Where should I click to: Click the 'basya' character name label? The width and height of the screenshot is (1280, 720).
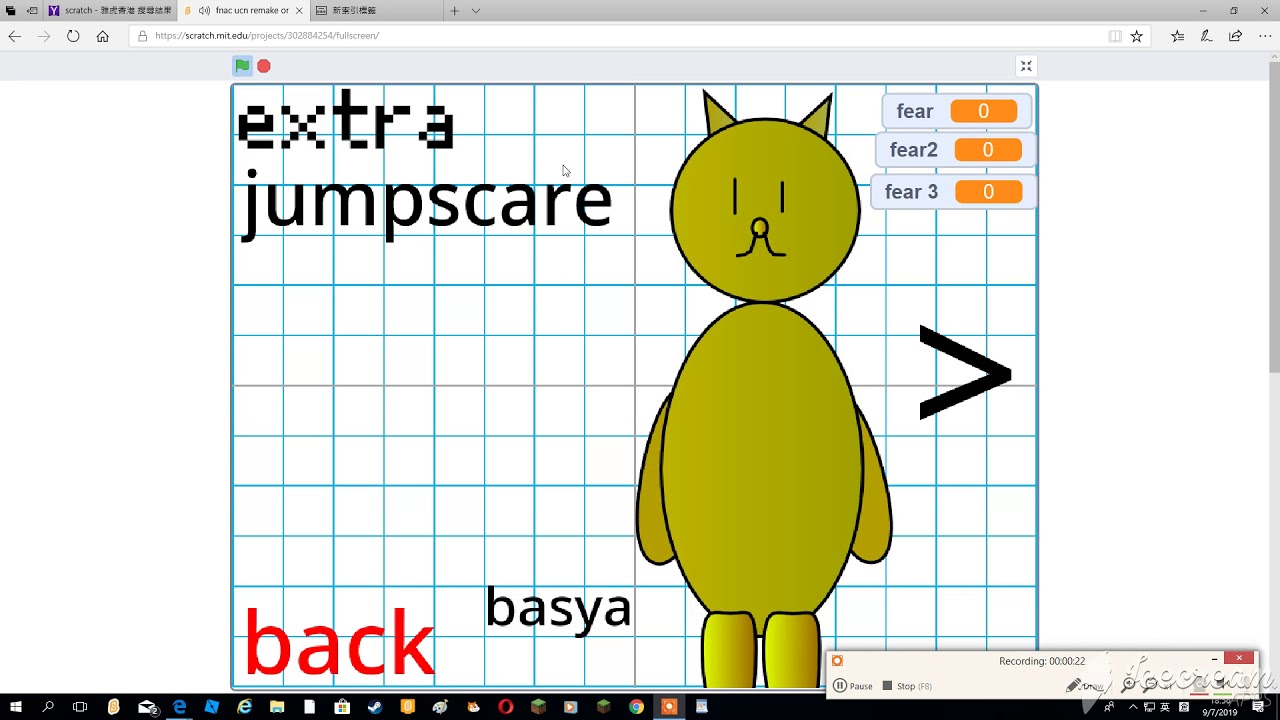[558, 608]
